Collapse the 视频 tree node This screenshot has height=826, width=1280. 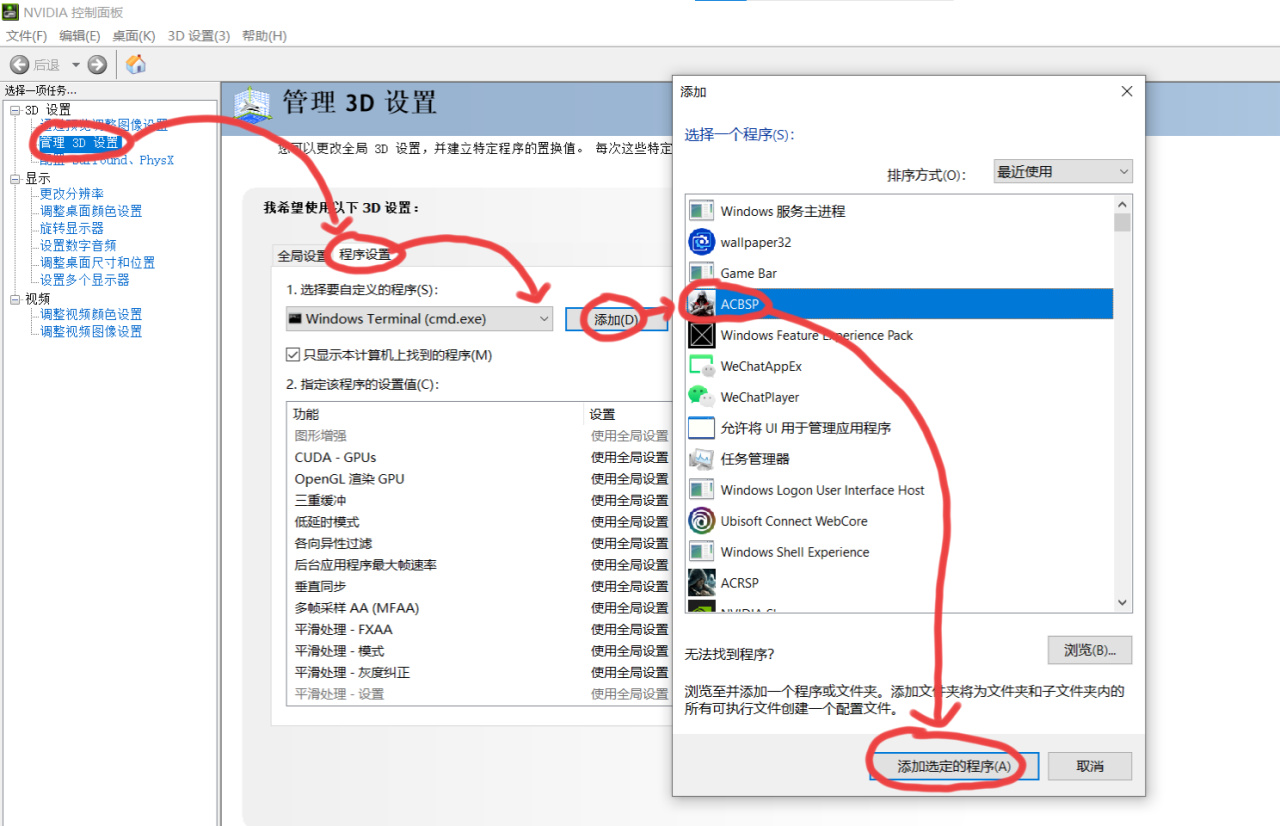15,298
